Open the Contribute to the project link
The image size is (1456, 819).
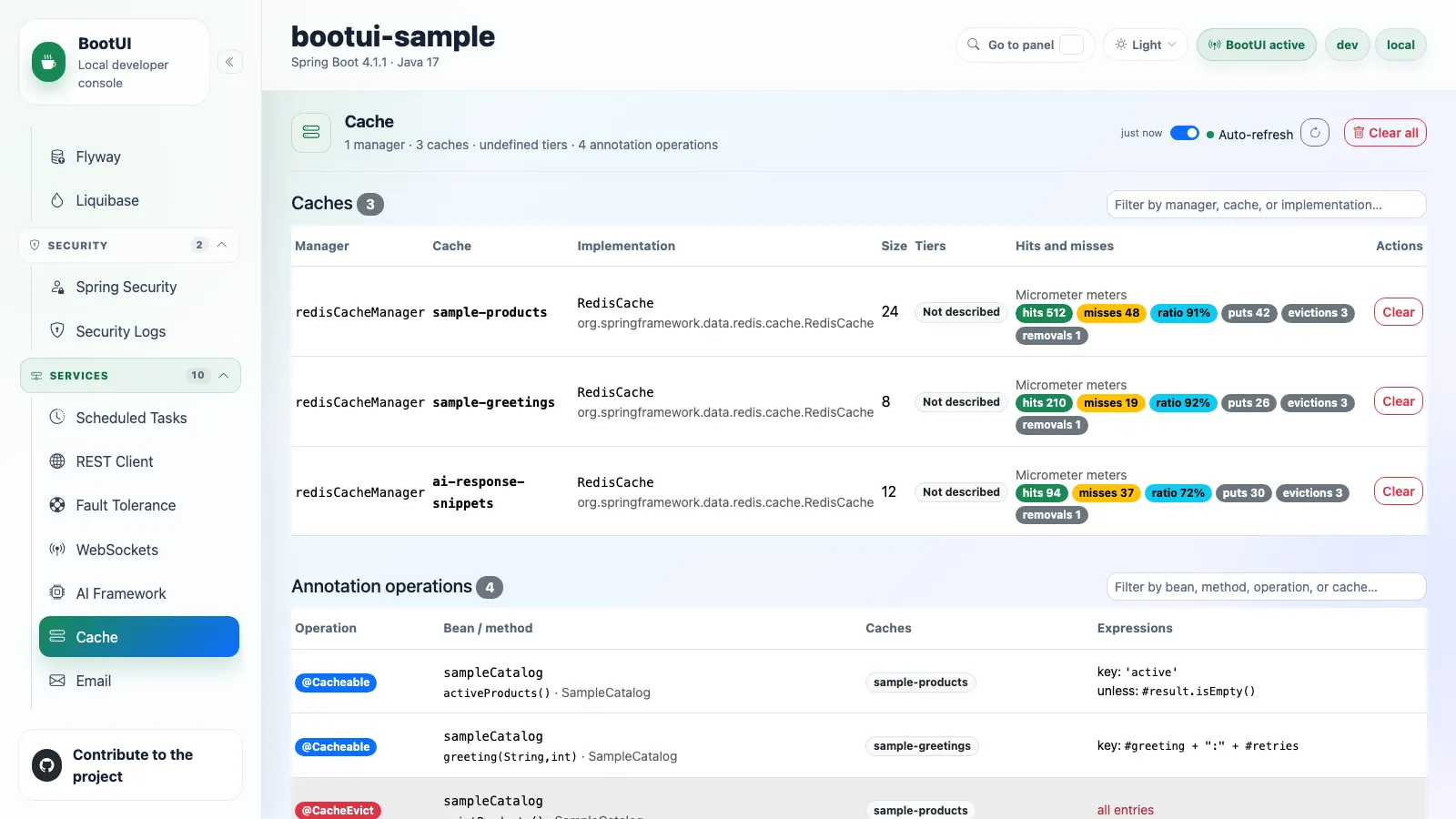[x=130, y=765]
